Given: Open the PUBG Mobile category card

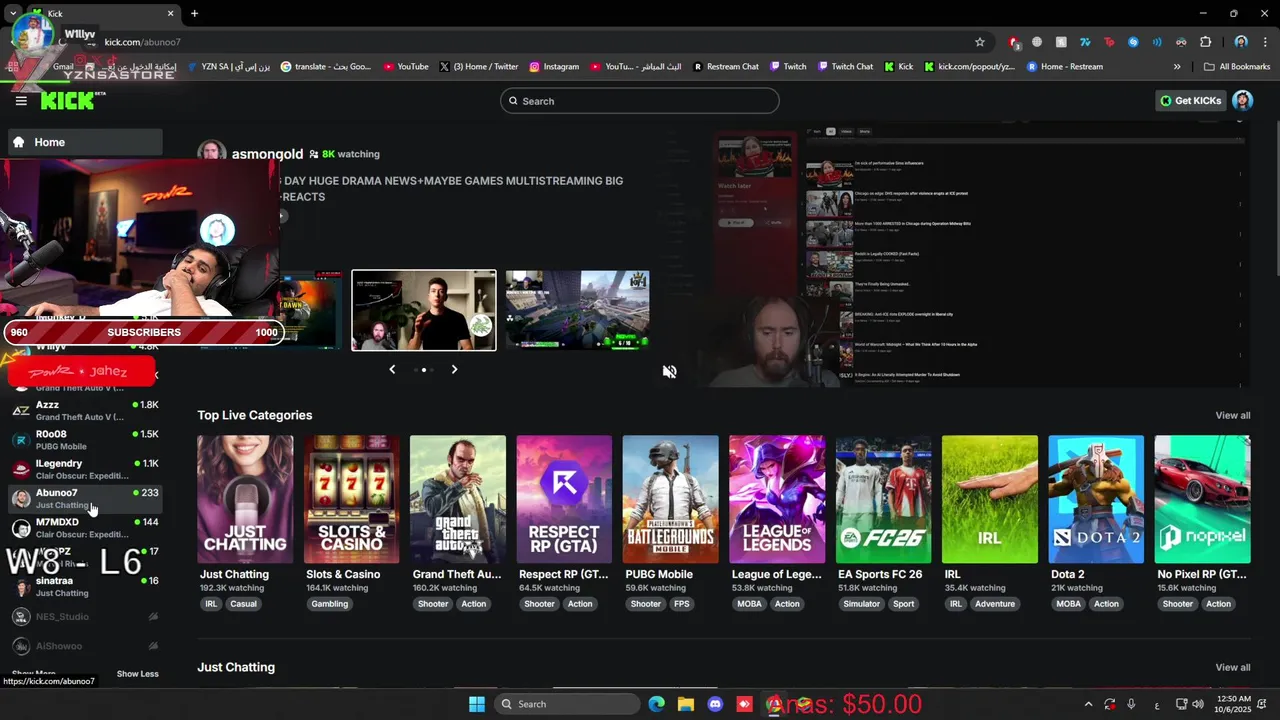Looking at the screenshot, I should pos(670,499).
